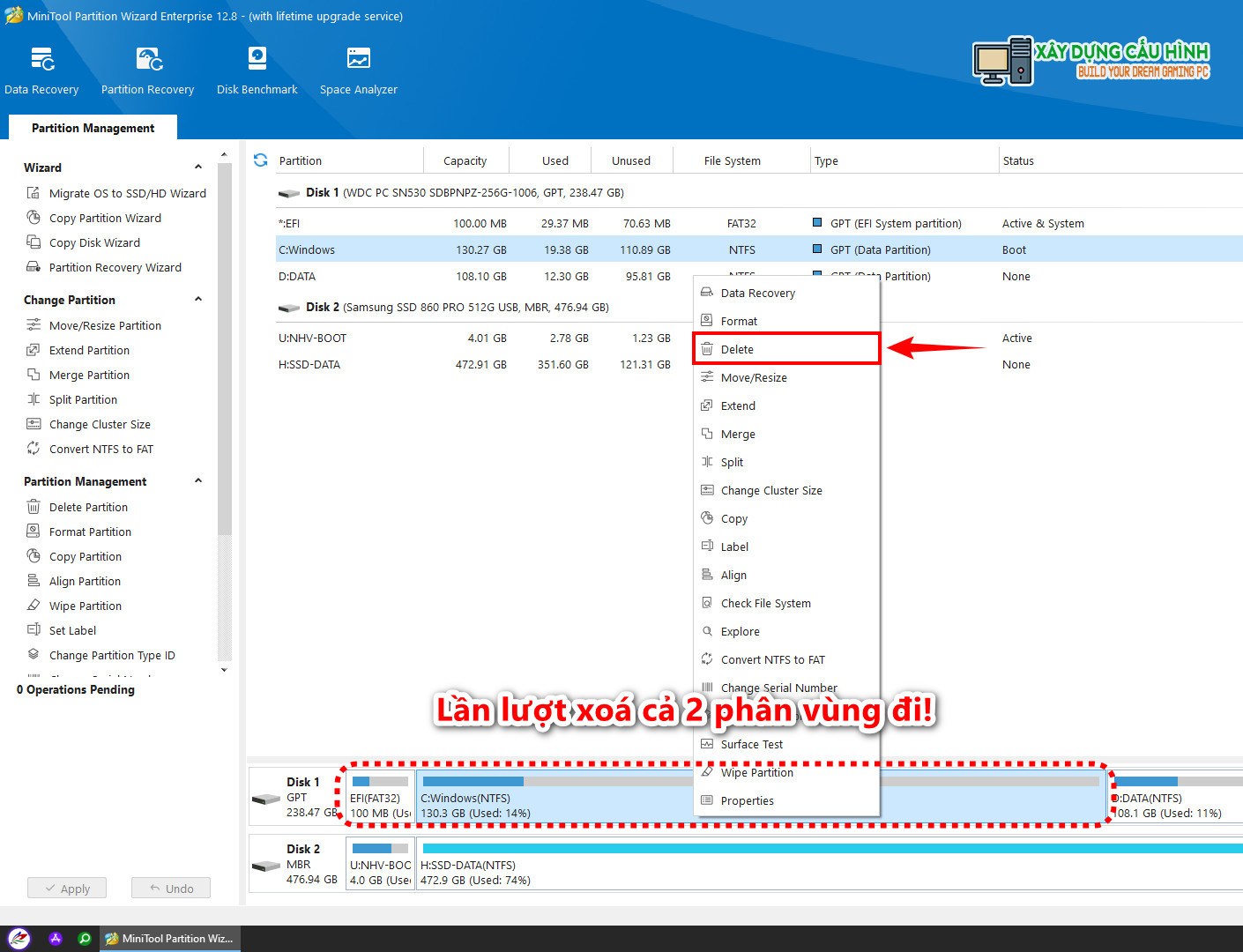Open the purple app taskbar icon
The image size is (1243, 952).
[x=56, y=939]
